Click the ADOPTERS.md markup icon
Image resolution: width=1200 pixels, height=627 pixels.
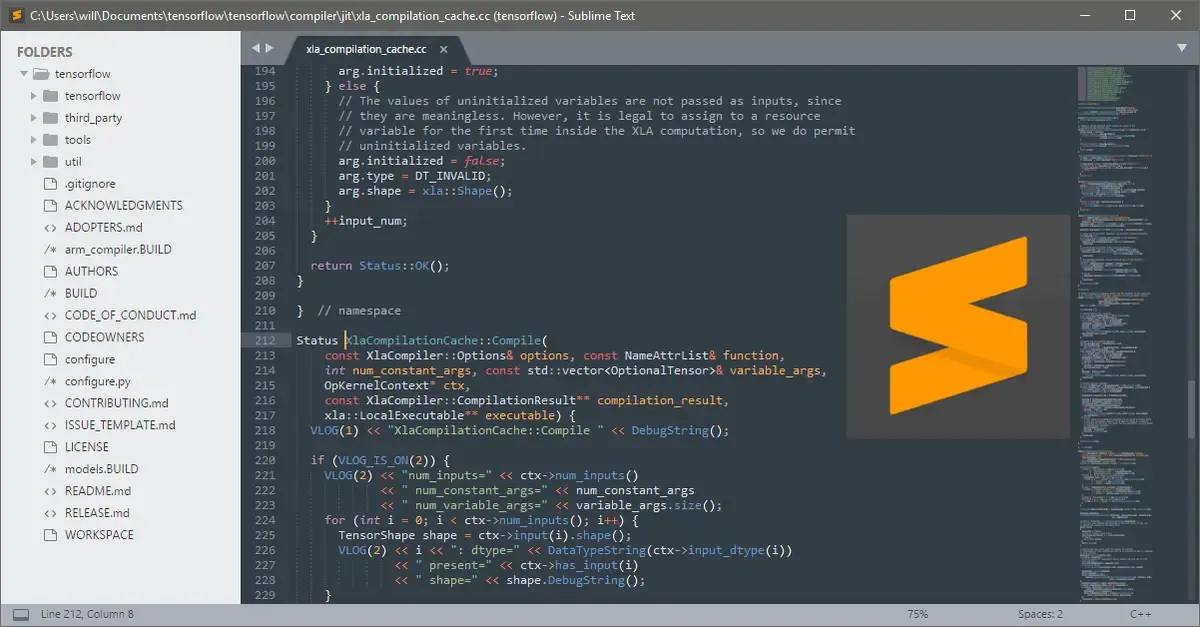click(x=51, y=228)
